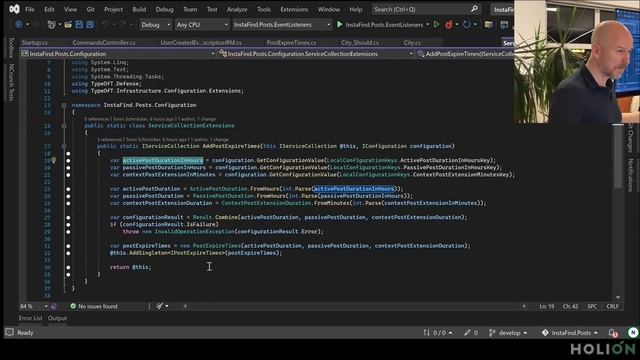Open the Analyze menu
This screenshot has width=640, height=360.
tap(237, 9)
